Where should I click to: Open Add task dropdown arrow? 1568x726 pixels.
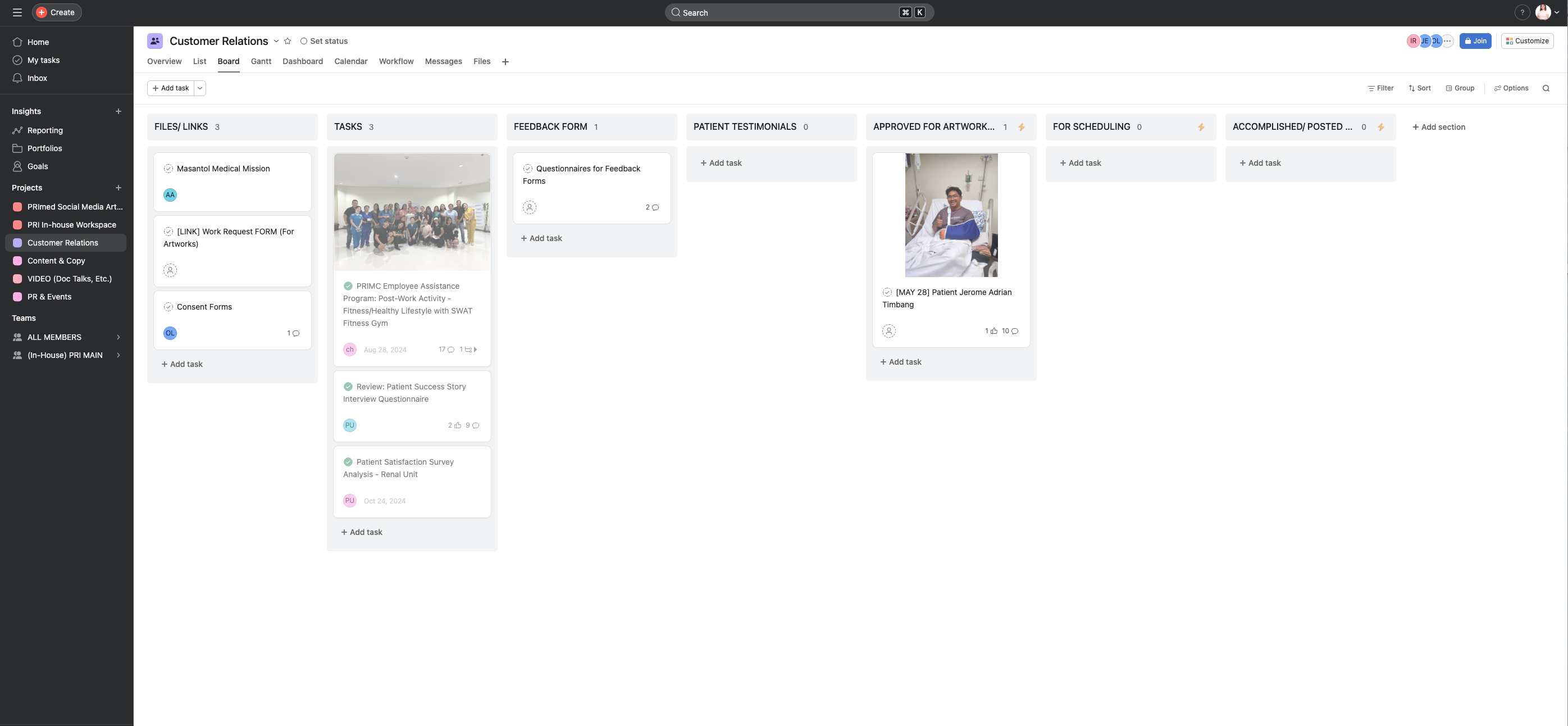(x=200, y=88)
